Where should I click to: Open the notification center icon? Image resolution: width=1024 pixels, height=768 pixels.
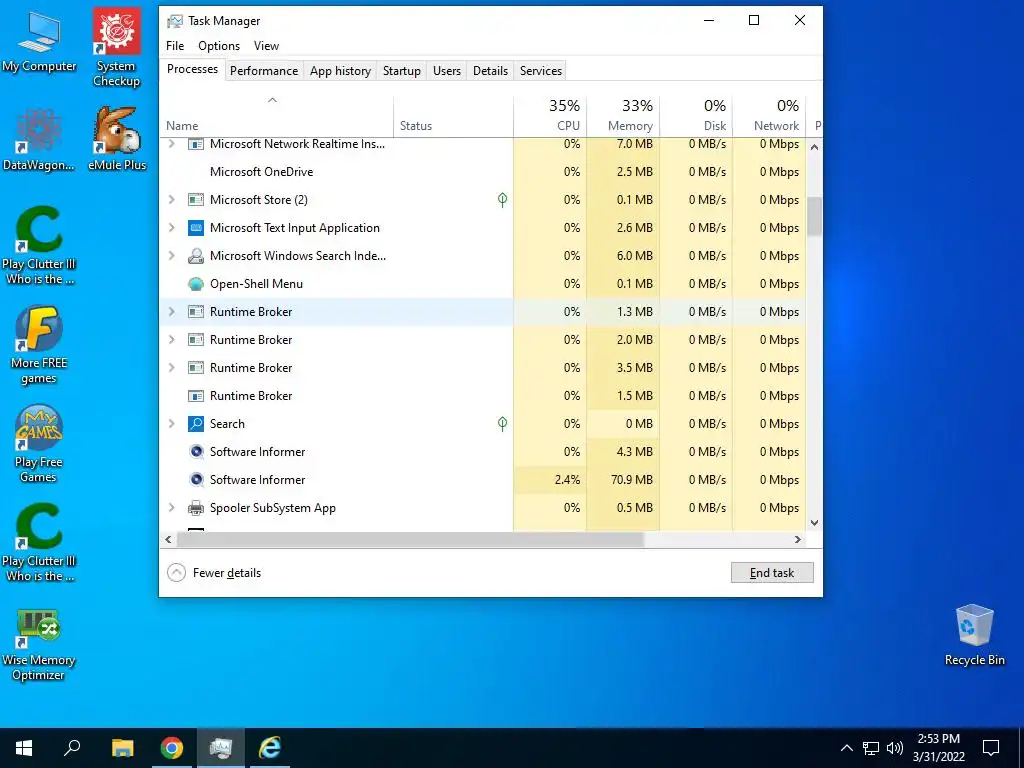991,748
